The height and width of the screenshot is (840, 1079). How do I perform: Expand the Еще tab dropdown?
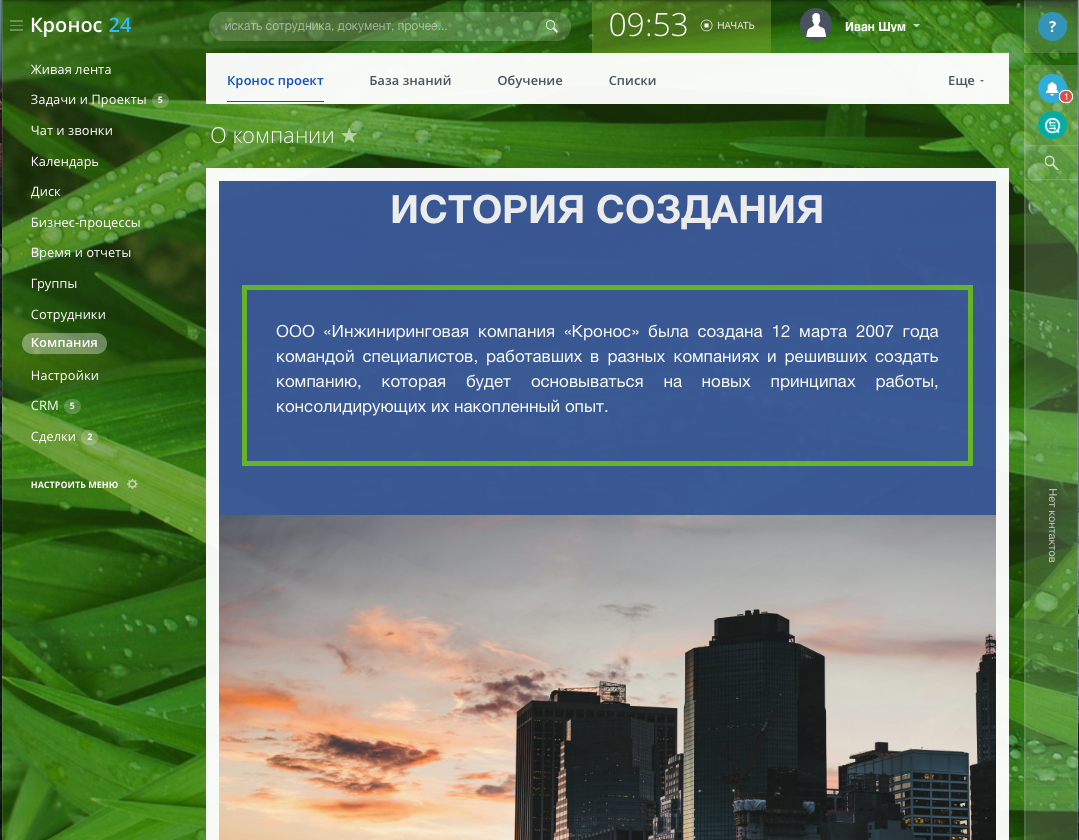(966, 80)
